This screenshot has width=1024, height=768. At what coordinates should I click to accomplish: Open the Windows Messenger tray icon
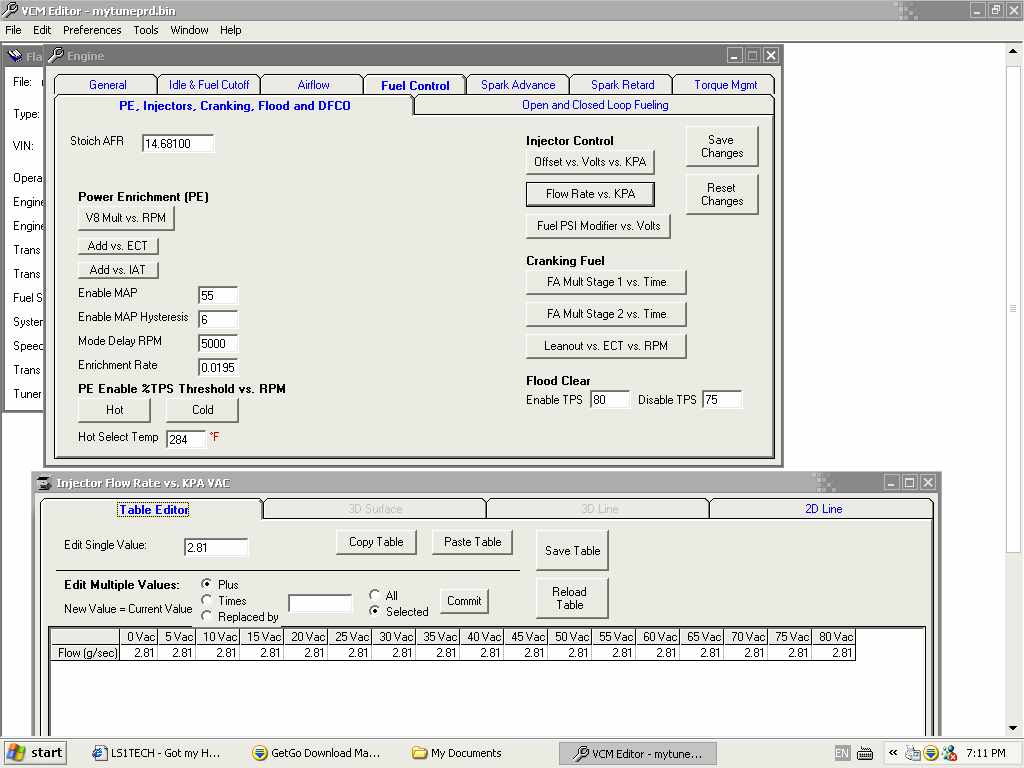click(949, 753)
